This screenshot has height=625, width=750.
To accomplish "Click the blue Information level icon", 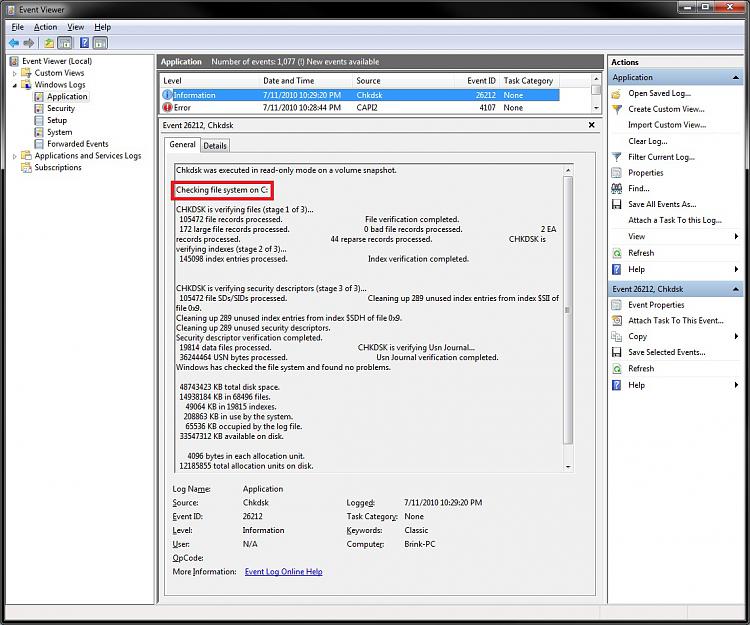I will tap(167, 95).
